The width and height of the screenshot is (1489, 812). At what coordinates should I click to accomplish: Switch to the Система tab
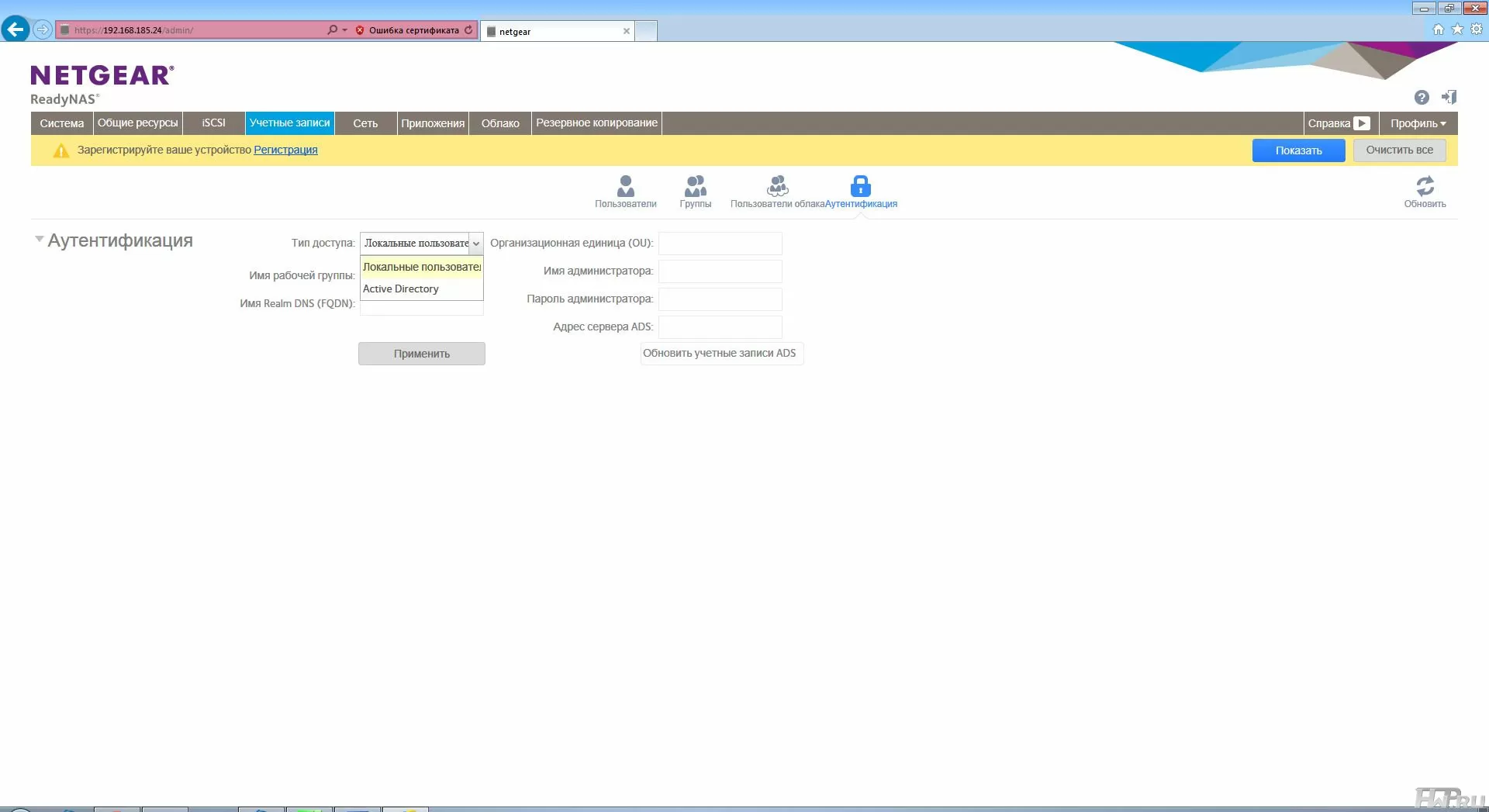pyautogui.click(x=62, y=123)
